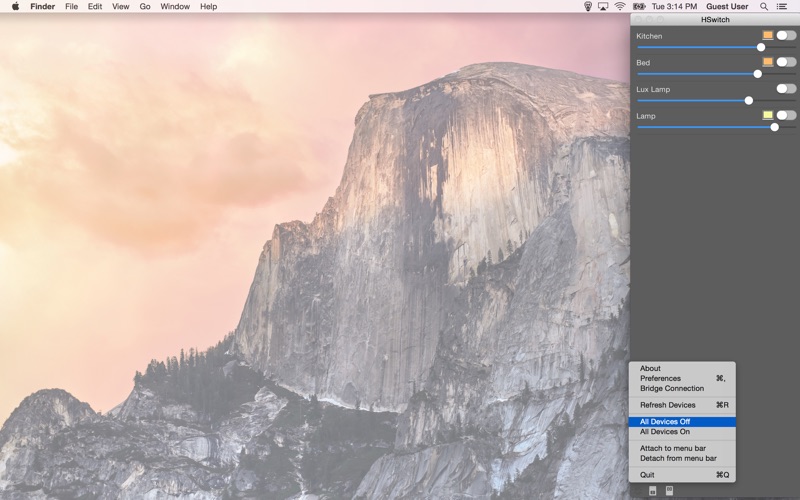Screen dimensions: 800x500
Task: Open the Finder menu in menu bar
Action: point(42,7)
